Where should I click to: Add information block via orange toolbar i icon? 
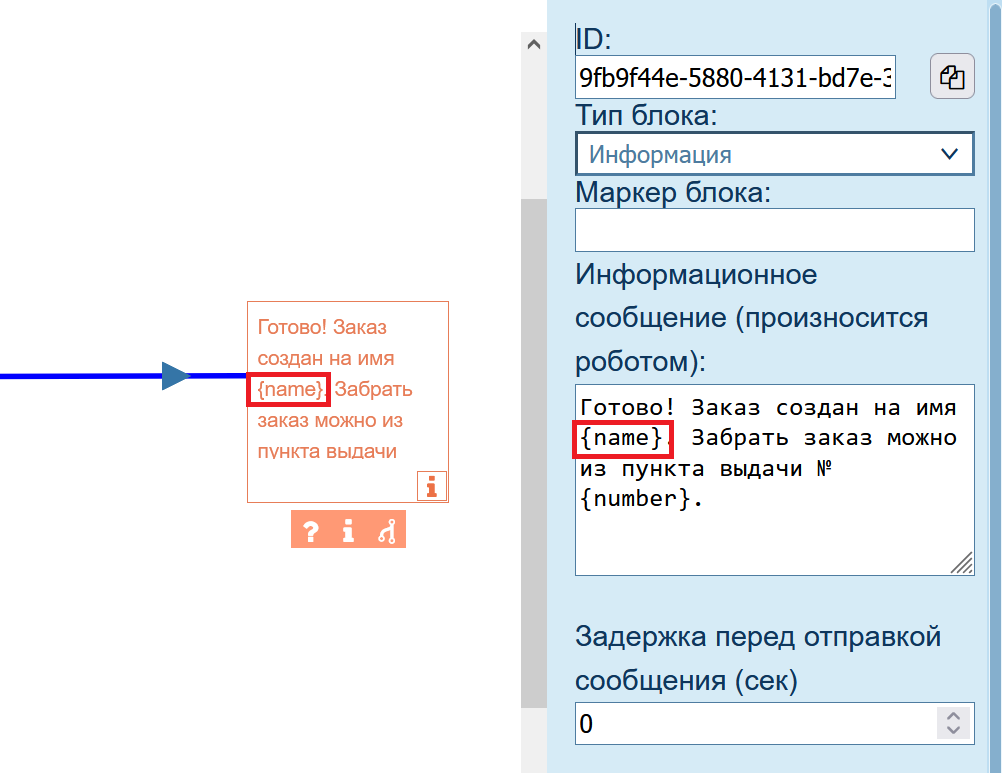pos(348,530)
